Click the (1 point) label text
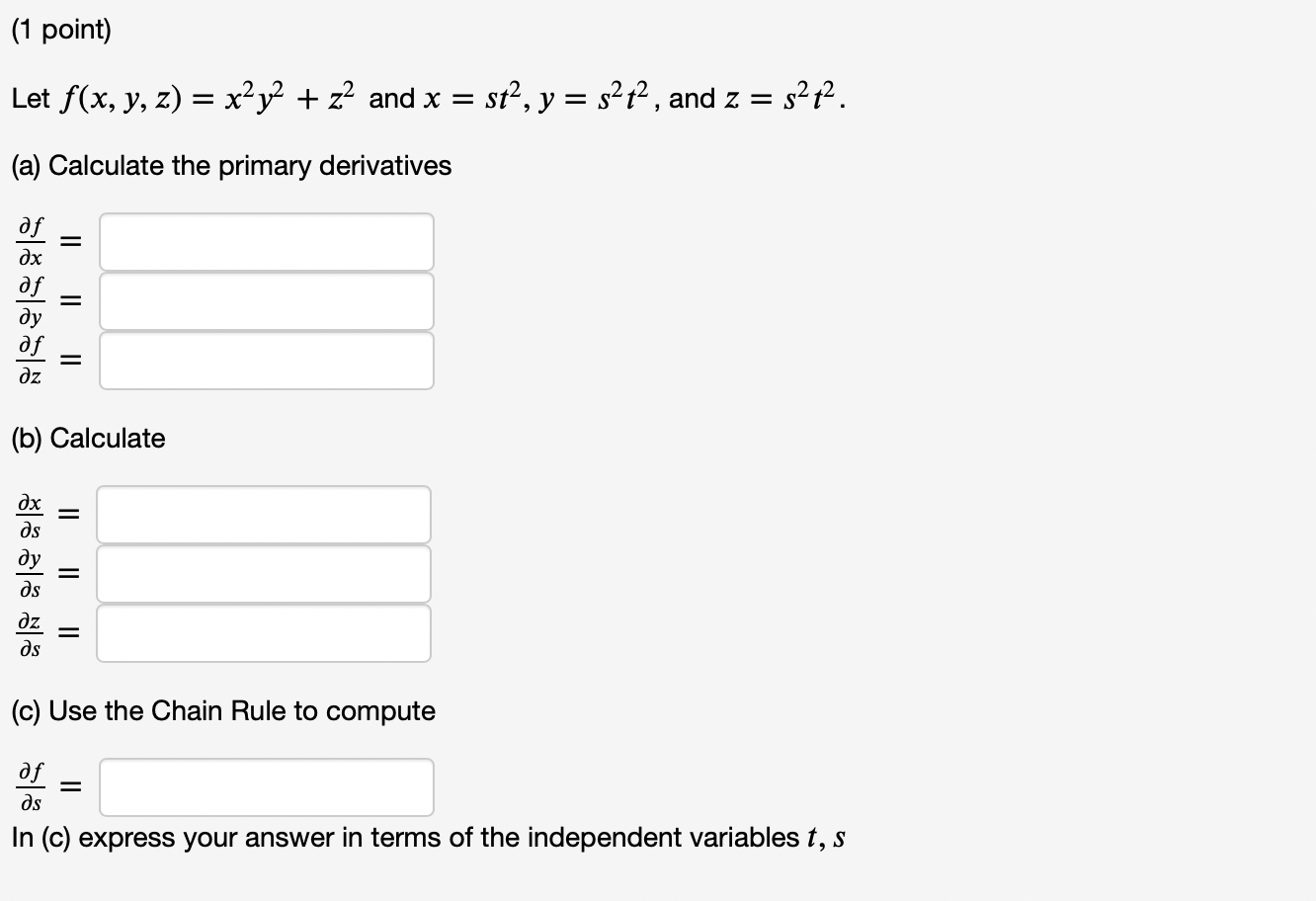Image resolution: width=1316 pixels, height=901 pixels. [61, 31]
